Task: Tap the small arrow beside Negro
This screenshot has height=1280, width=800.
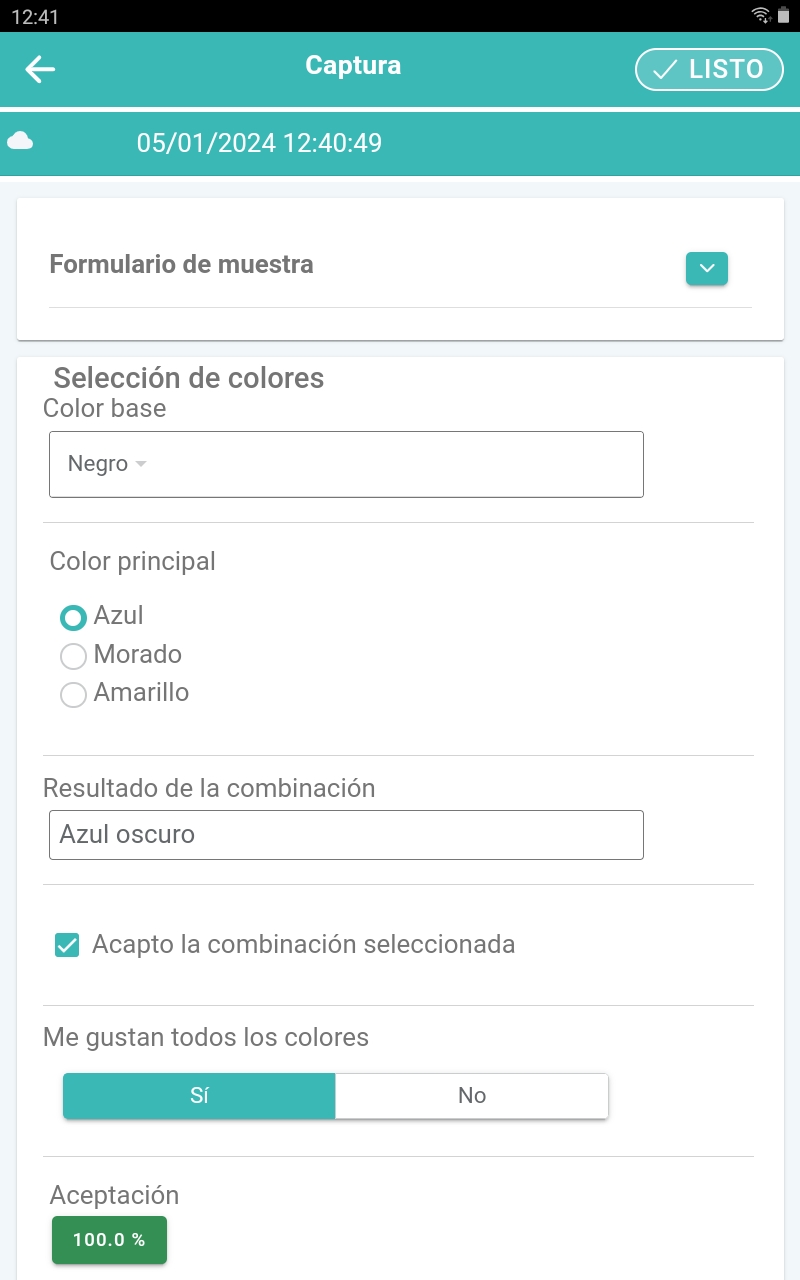Action: (141, 464)
